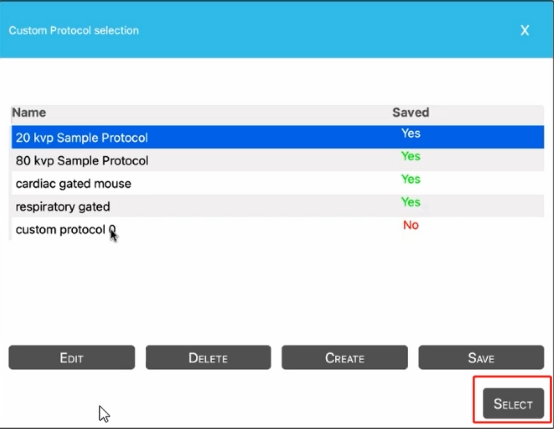Screen dimensions: 554x429
Task: Click empty list area below custom protocol 0
Action: tap(278, 290)
